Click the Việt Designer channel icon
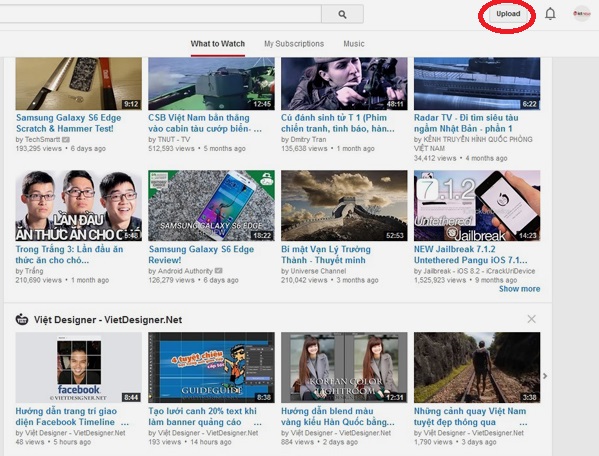Image resolution: width=599 pixels, height=456 pixels. coord(22,319)
